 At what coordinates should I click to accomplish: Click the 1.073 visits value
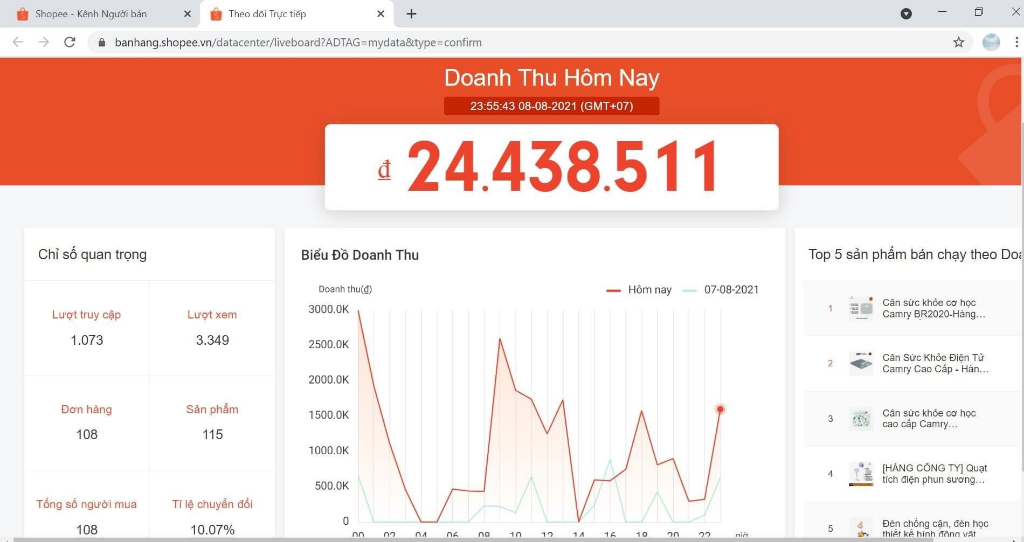pyautogui.click(x=87, y=340)
